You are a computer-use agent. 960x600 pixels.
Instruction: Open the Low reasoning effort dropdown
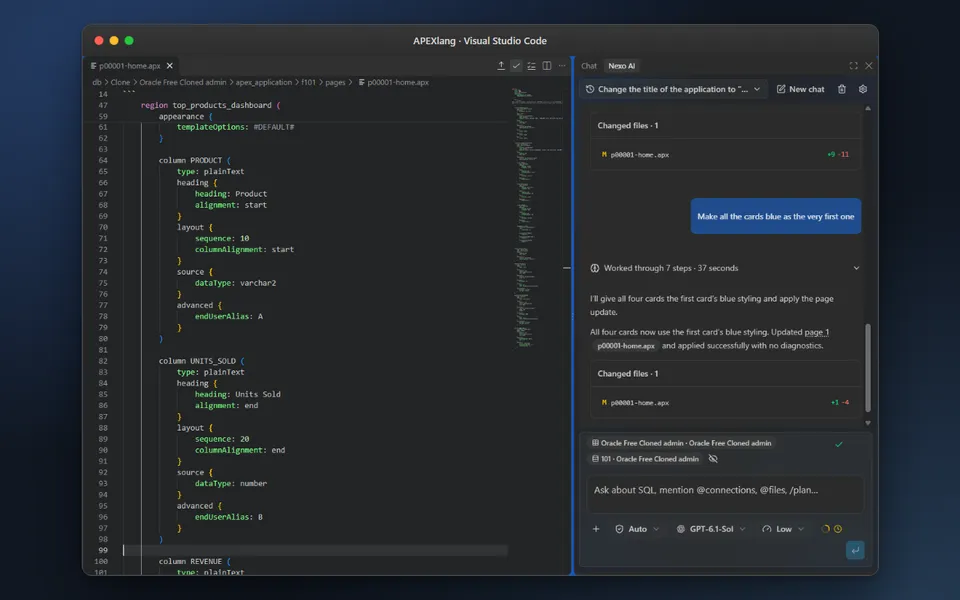782,529
